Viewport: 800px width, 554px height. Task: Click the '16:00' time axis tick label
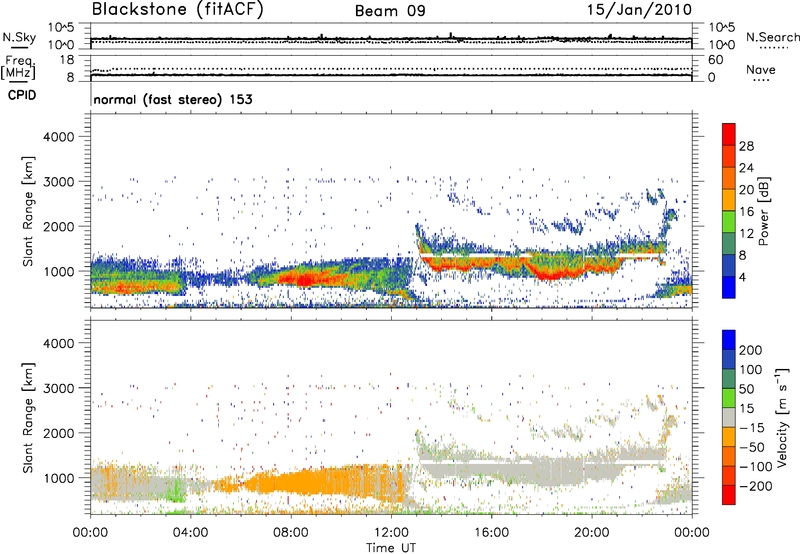click(x=491, y=533)
